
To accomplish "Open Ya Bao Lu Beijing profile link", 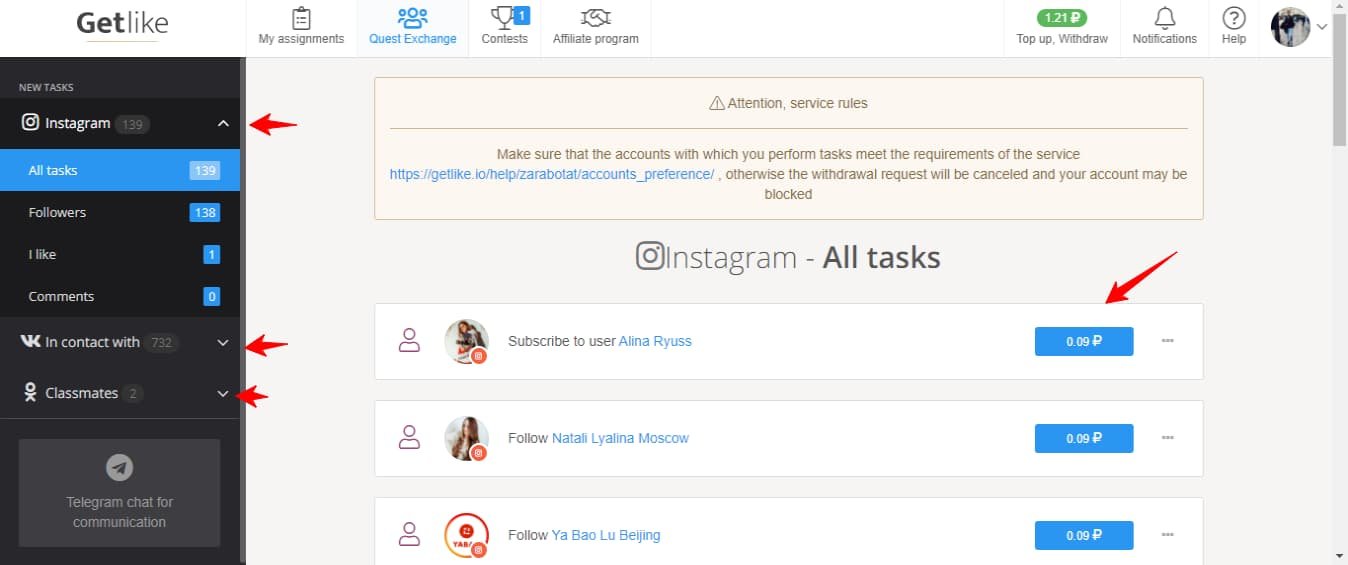I will pyautogui.click(x=606, y=535).
